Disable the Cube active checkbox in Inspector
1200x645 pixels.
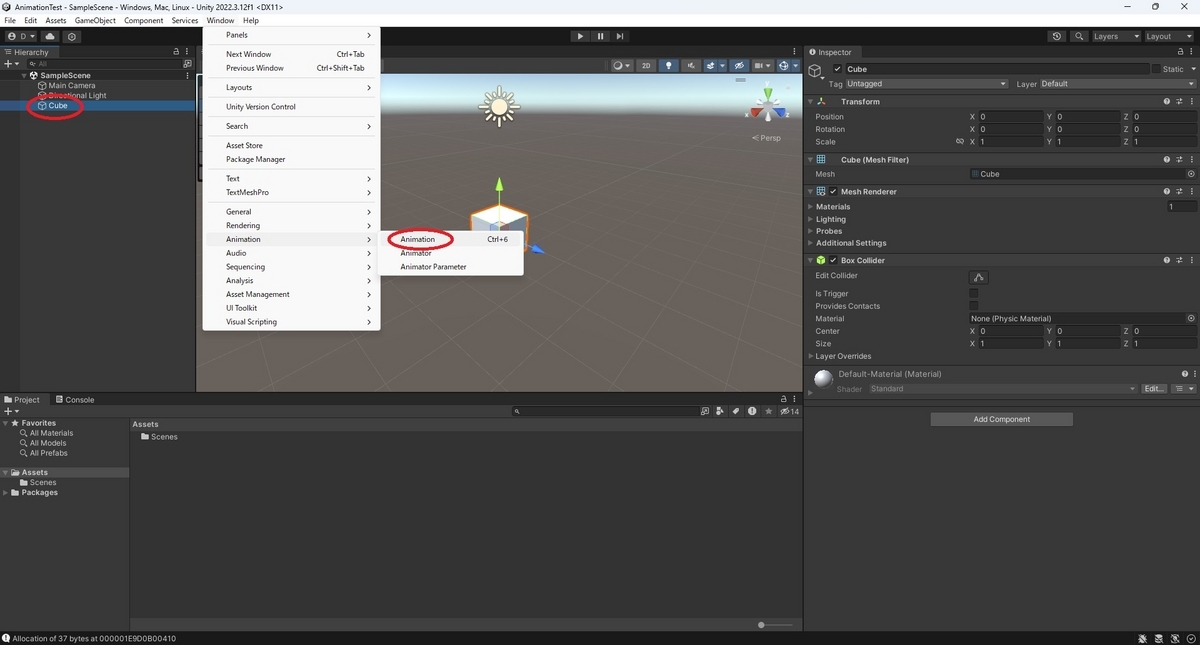838,69
